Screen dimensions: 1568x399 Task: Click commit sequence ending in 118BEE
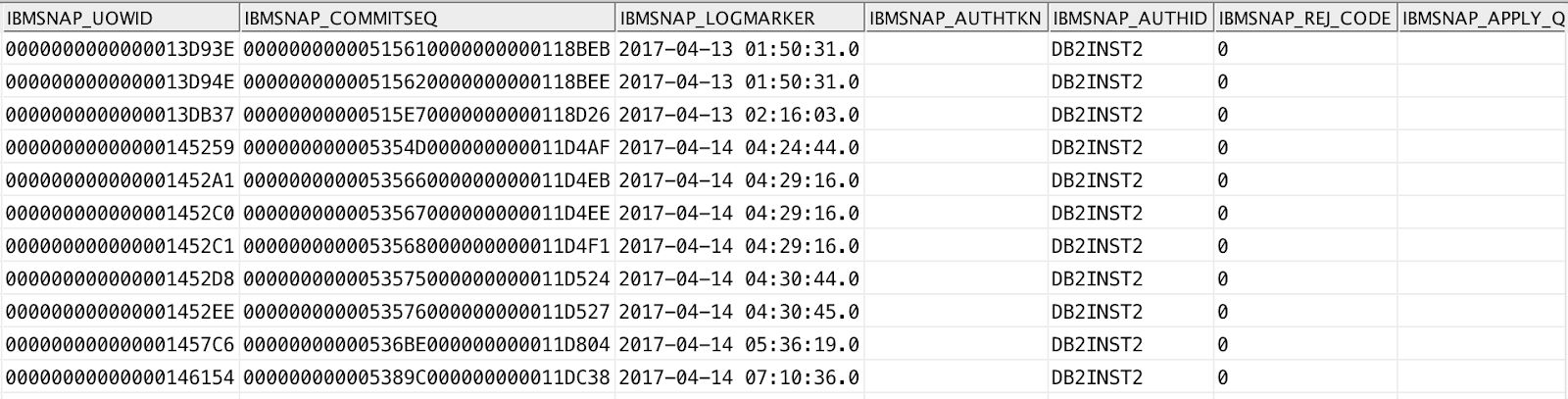(x=427, y=82)
